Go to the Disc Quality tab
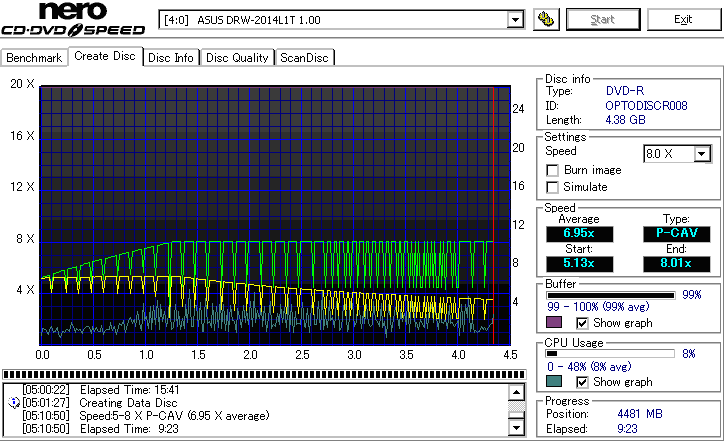The height and width of the screenshot is (441, 724). [237, 58]
